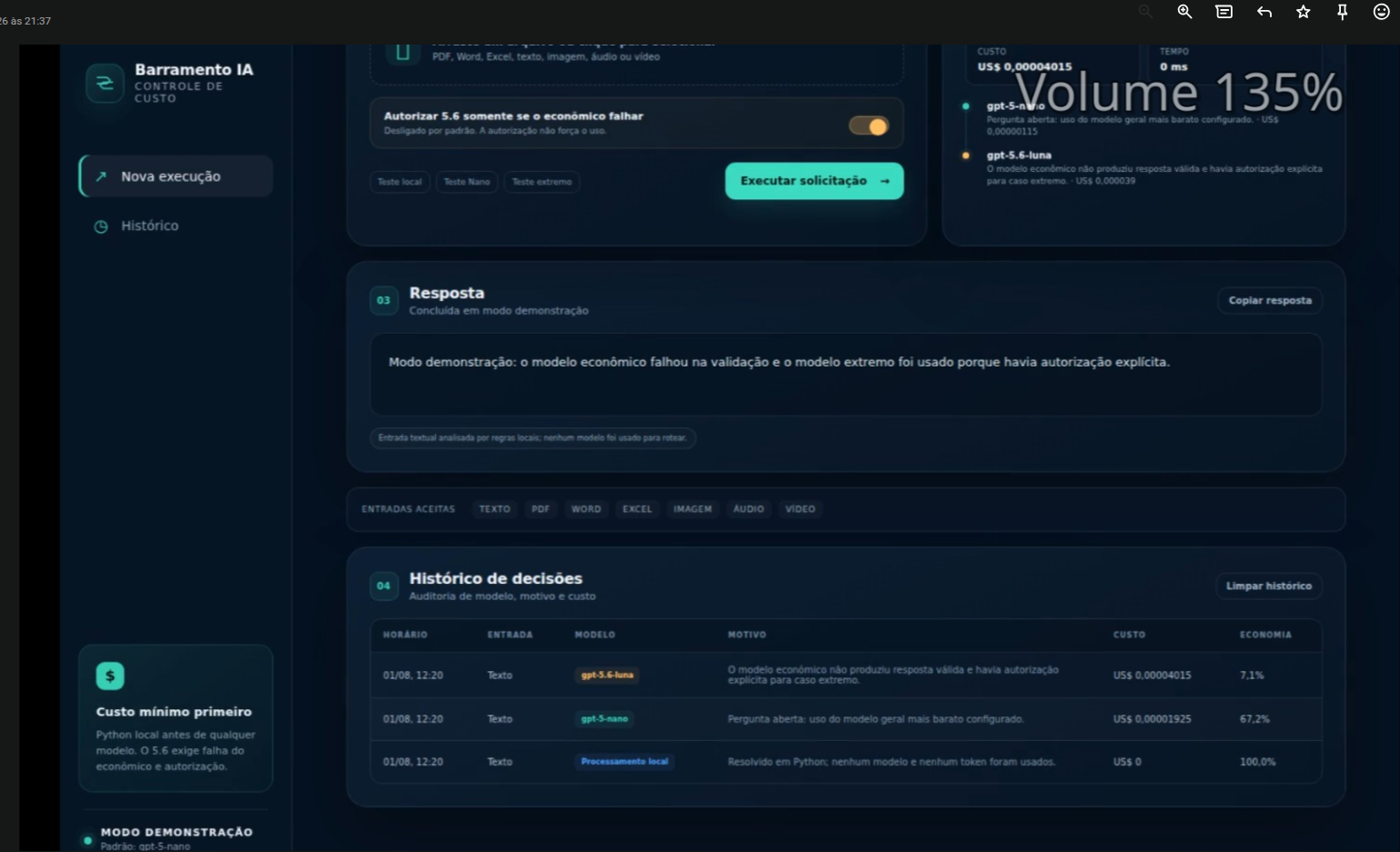Viewport: 1400px width, 852px height.
Task: Click the gpt-5-nano badge in history table
Action: [x=604, y=718]
